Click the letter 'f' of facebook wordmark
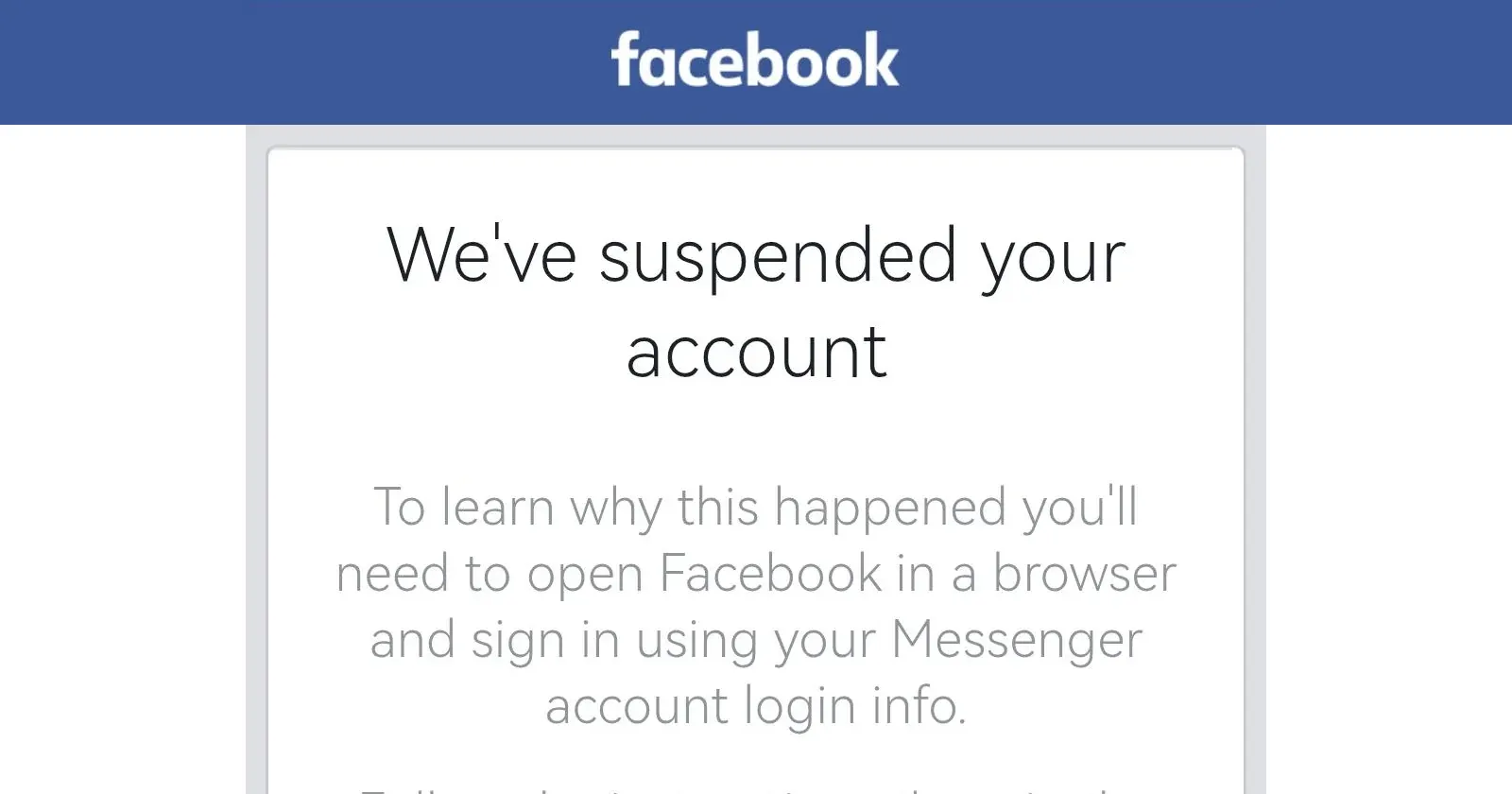 pos(624,60)
